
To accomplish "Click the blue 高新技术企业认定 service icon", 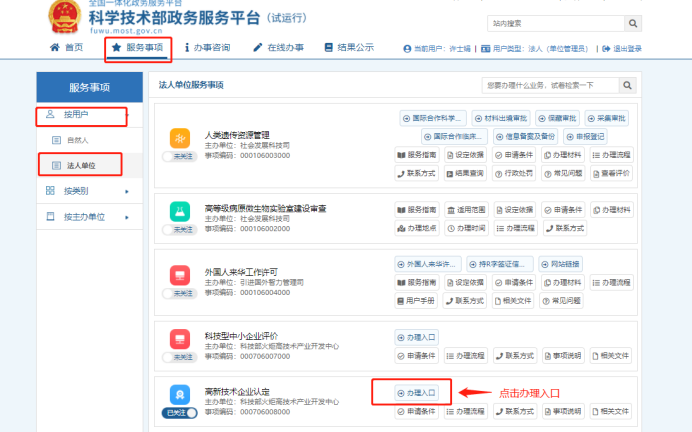I will pos(180,393).
